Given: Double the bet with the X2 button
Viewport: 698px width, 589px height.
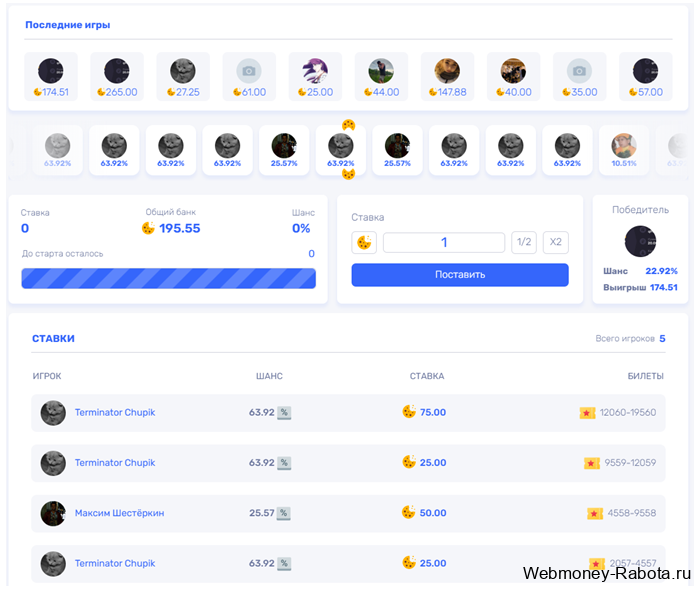Looking at the screenshot, I should pyautogui.click(x=556, y=243).
